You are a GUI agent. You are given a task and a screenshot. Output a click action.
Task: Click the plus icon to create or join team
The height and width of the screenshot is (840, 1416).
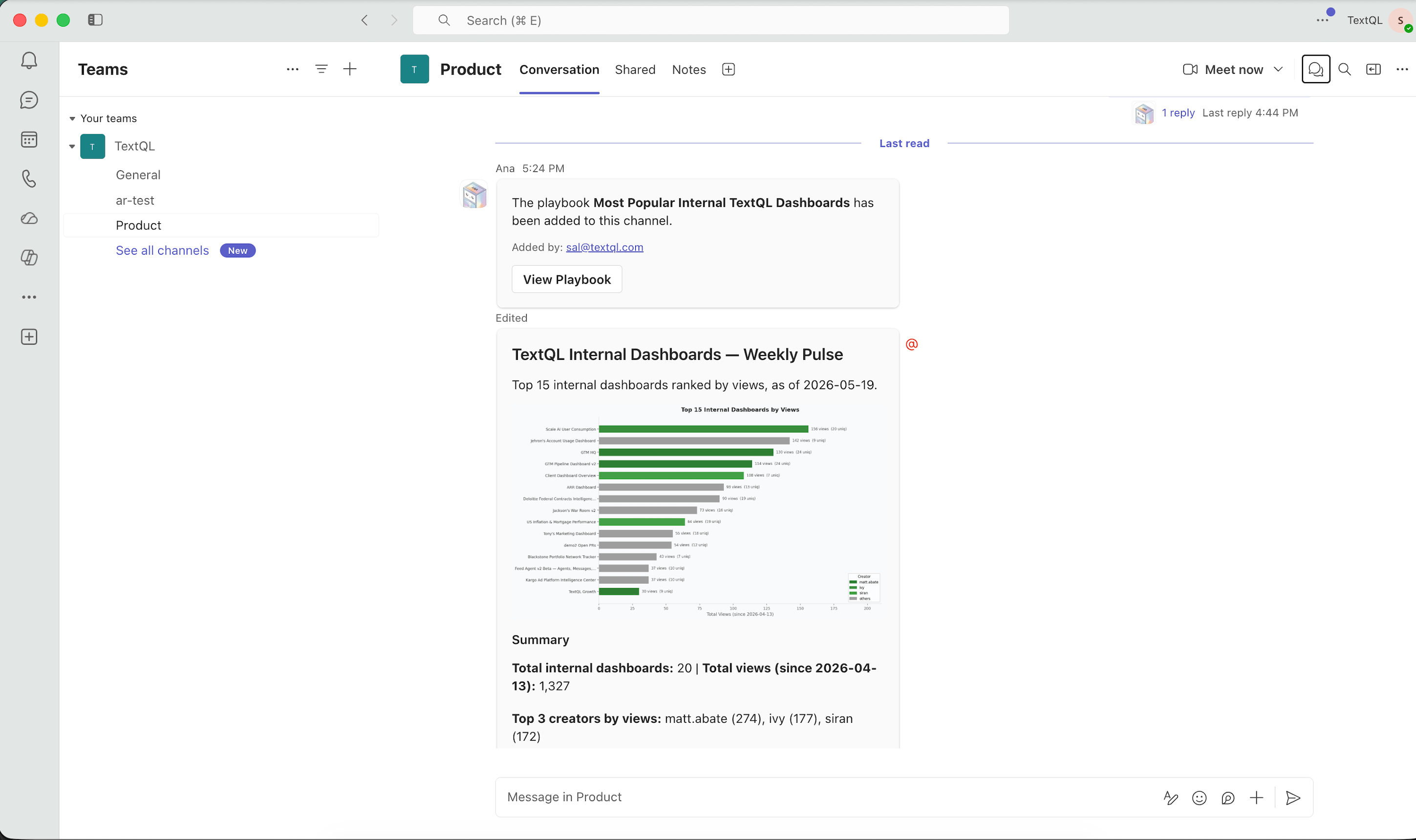(350, 69)
